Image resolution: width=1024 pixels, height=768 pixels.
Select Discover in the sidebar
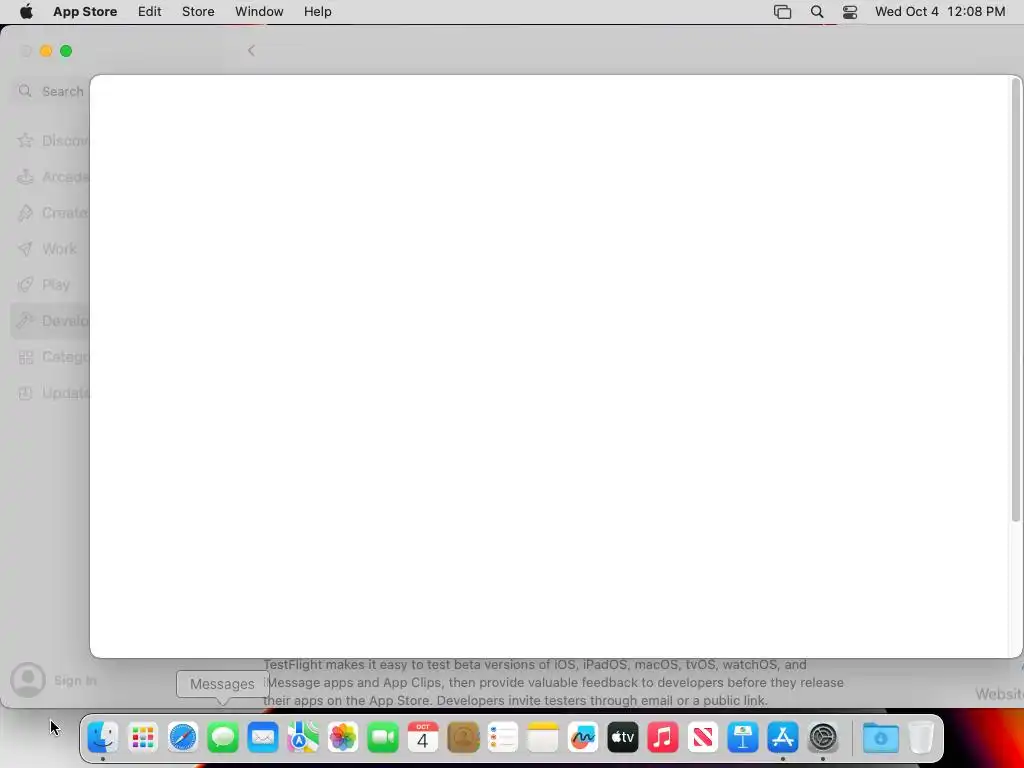(51, 140)
